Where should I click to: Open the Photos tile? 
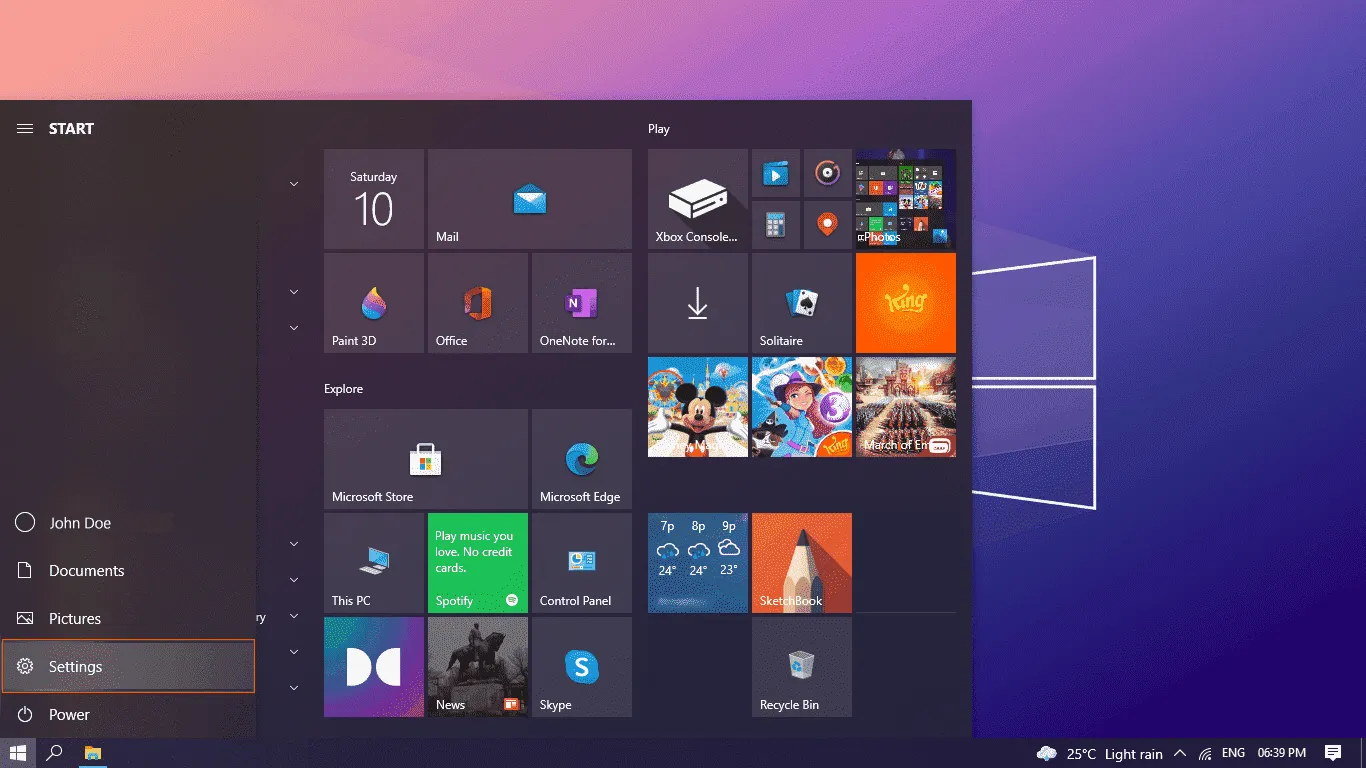click(906, 199)
